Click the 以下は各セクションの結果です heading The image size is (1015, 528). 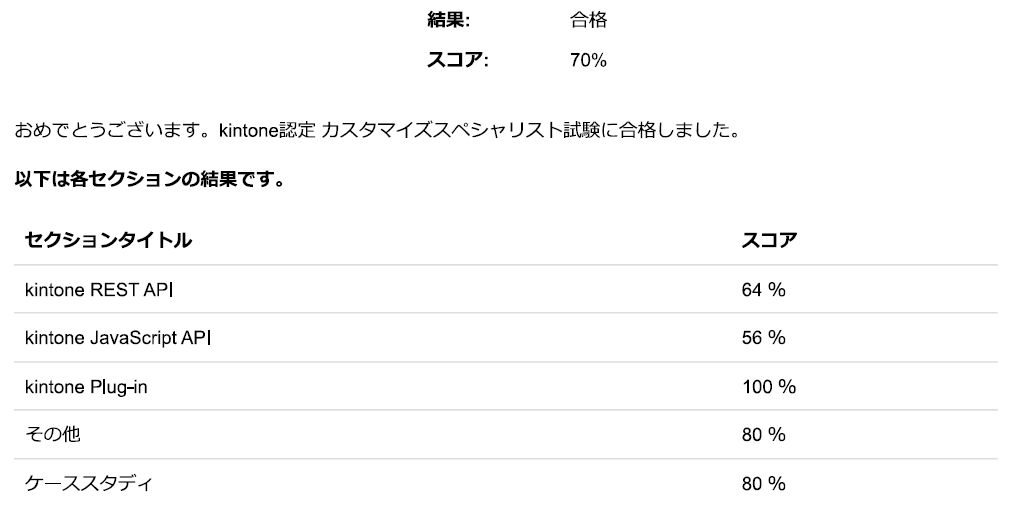149,180
